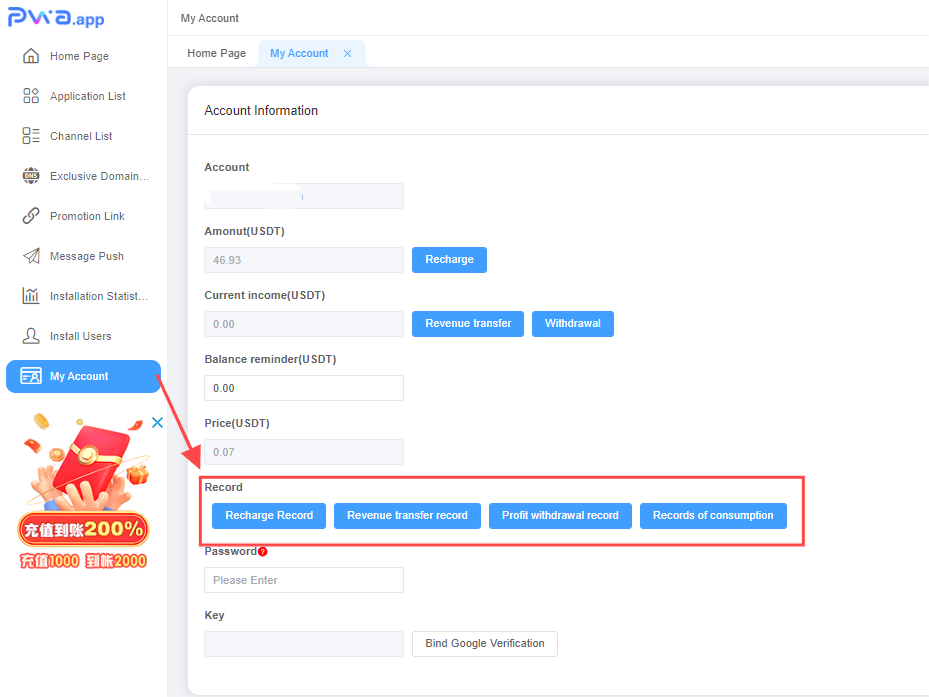
Task: Click the Exclusive Domain DNS globe icon
Action: coord(31,176)
